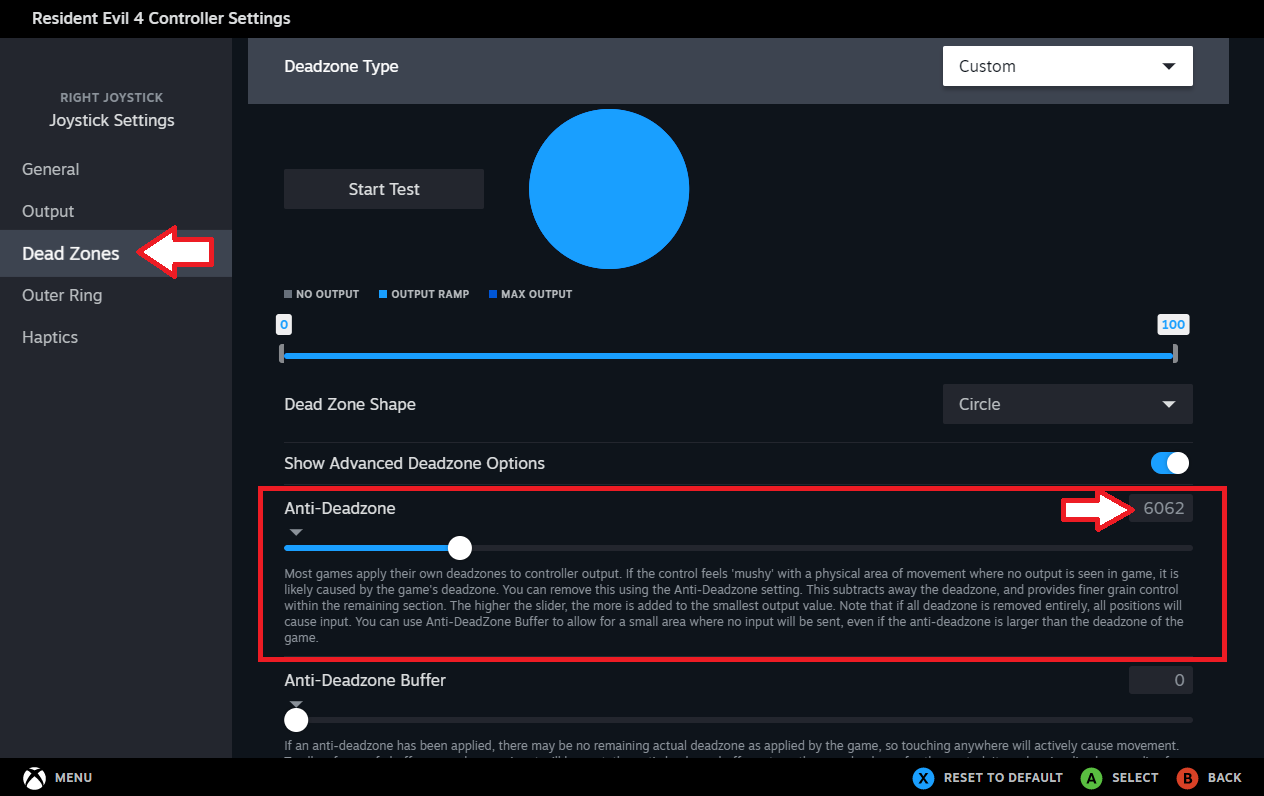Click the Anti-Deadzone value field 6062
This screenshot has height=796, width=1264.
1161,508
